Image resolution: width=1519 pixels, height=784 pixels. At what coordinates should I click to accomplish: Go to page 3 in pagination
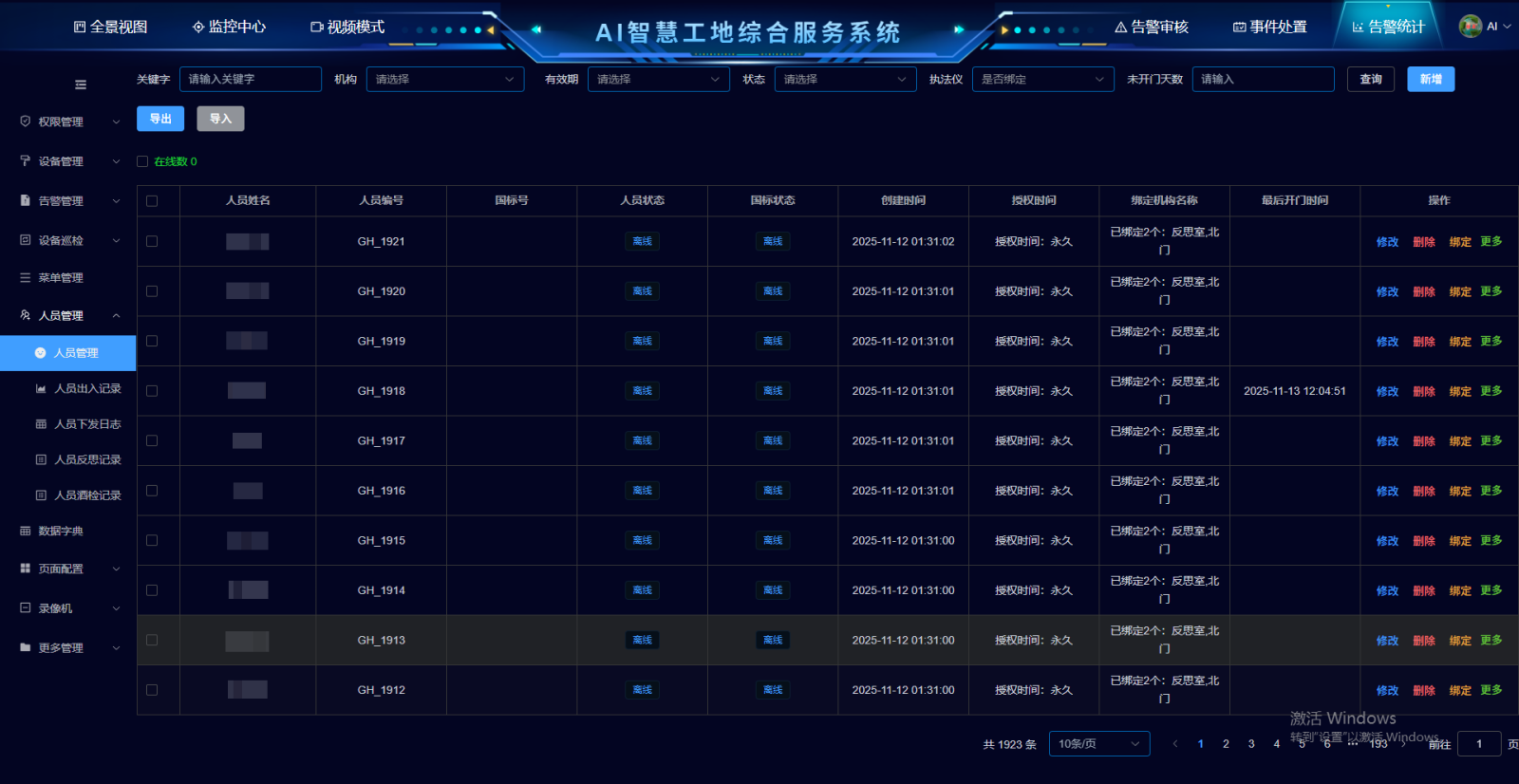click(x=1251, y=744)
